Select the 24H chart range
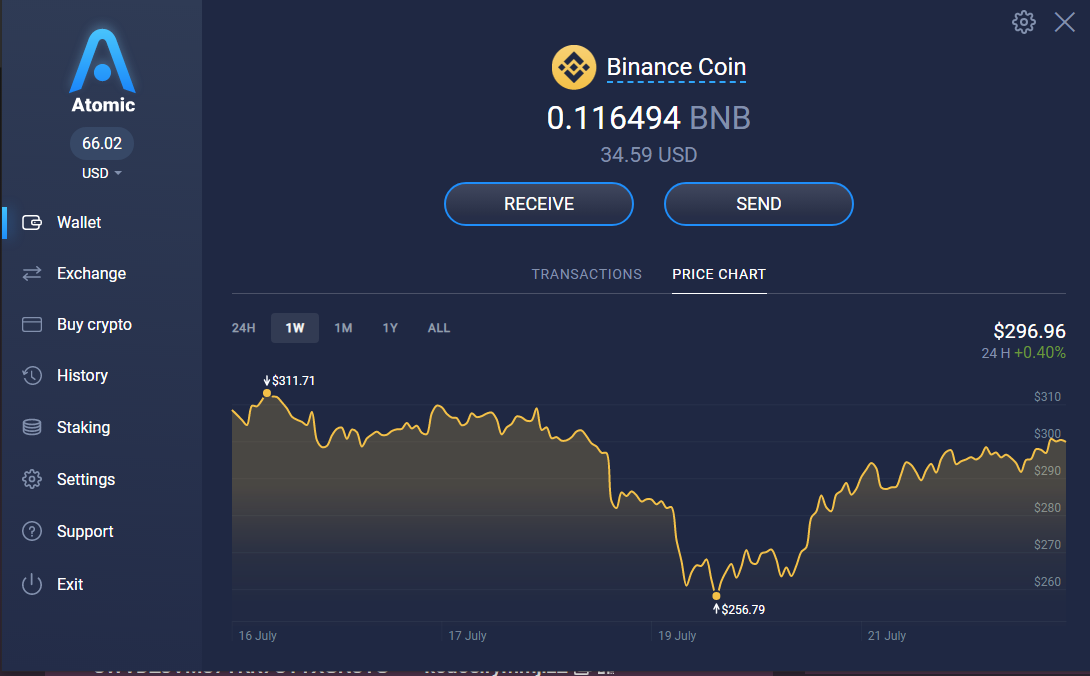Image resolution: width=1090 pixels, height=676 pixels. 243,328
